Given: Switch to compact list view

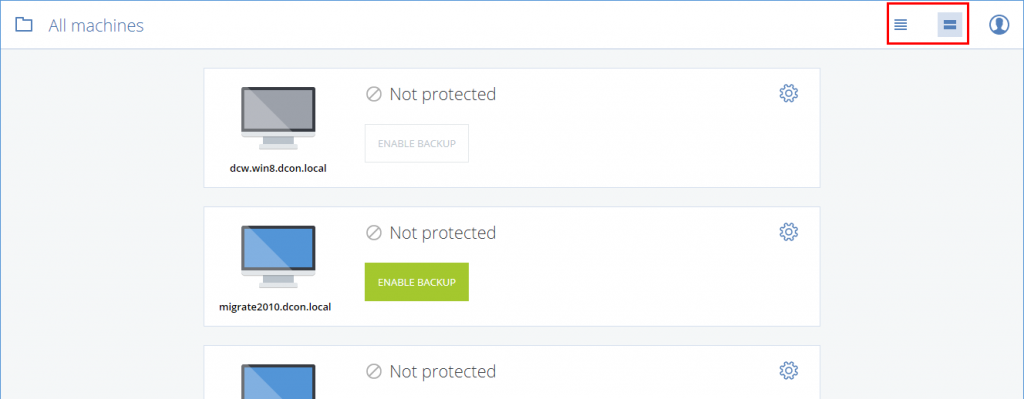Looking at the screenshot, I should tap(901, 25).
